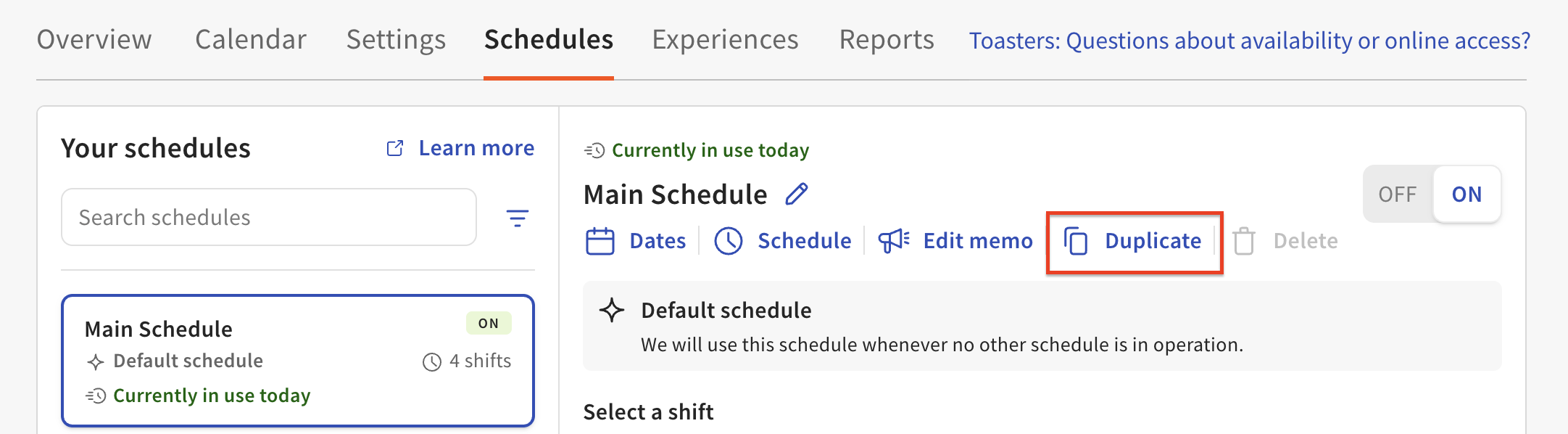View the Reports tab
The image size is (1568, 434).
tap(887, 40)
